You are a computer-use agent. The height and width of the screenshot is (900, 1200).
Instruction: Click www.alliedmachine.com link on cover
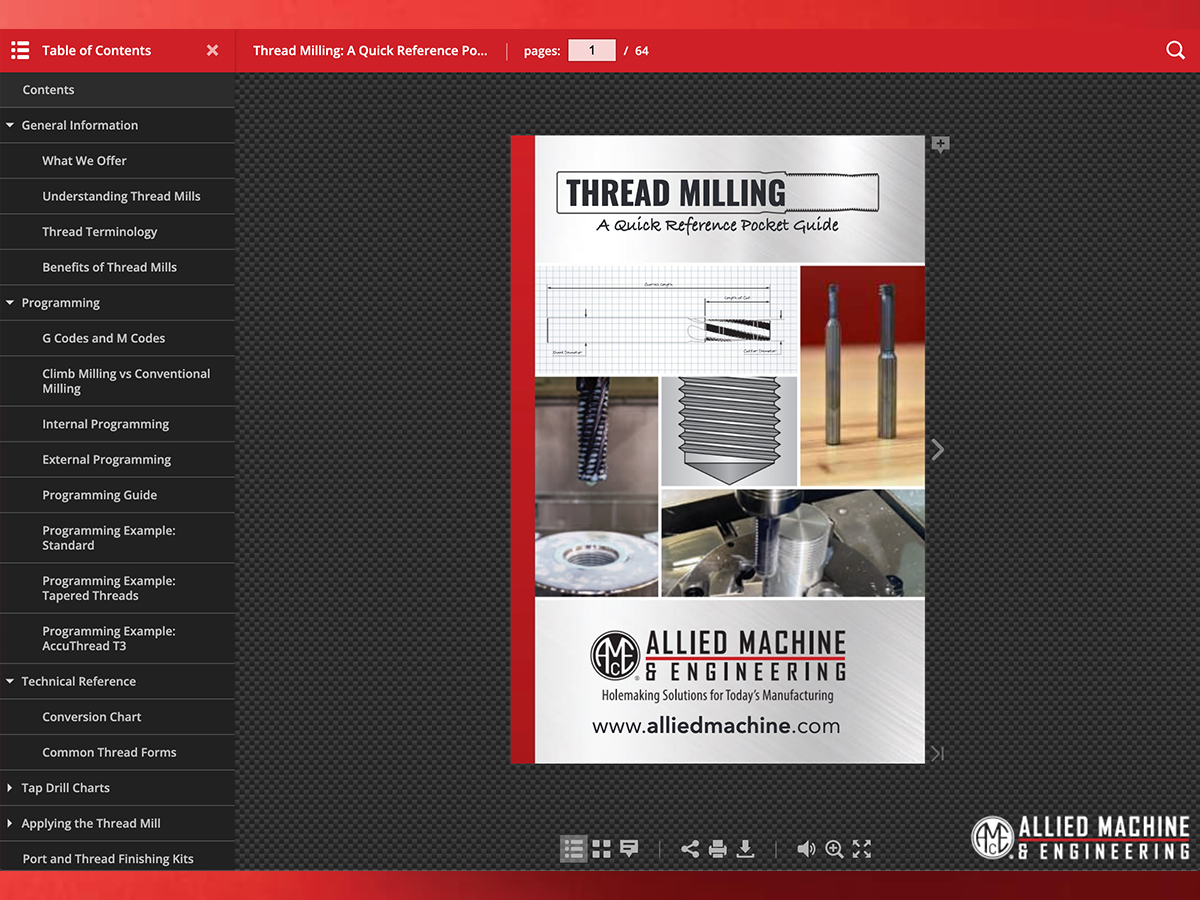click(x=716, y=726)
